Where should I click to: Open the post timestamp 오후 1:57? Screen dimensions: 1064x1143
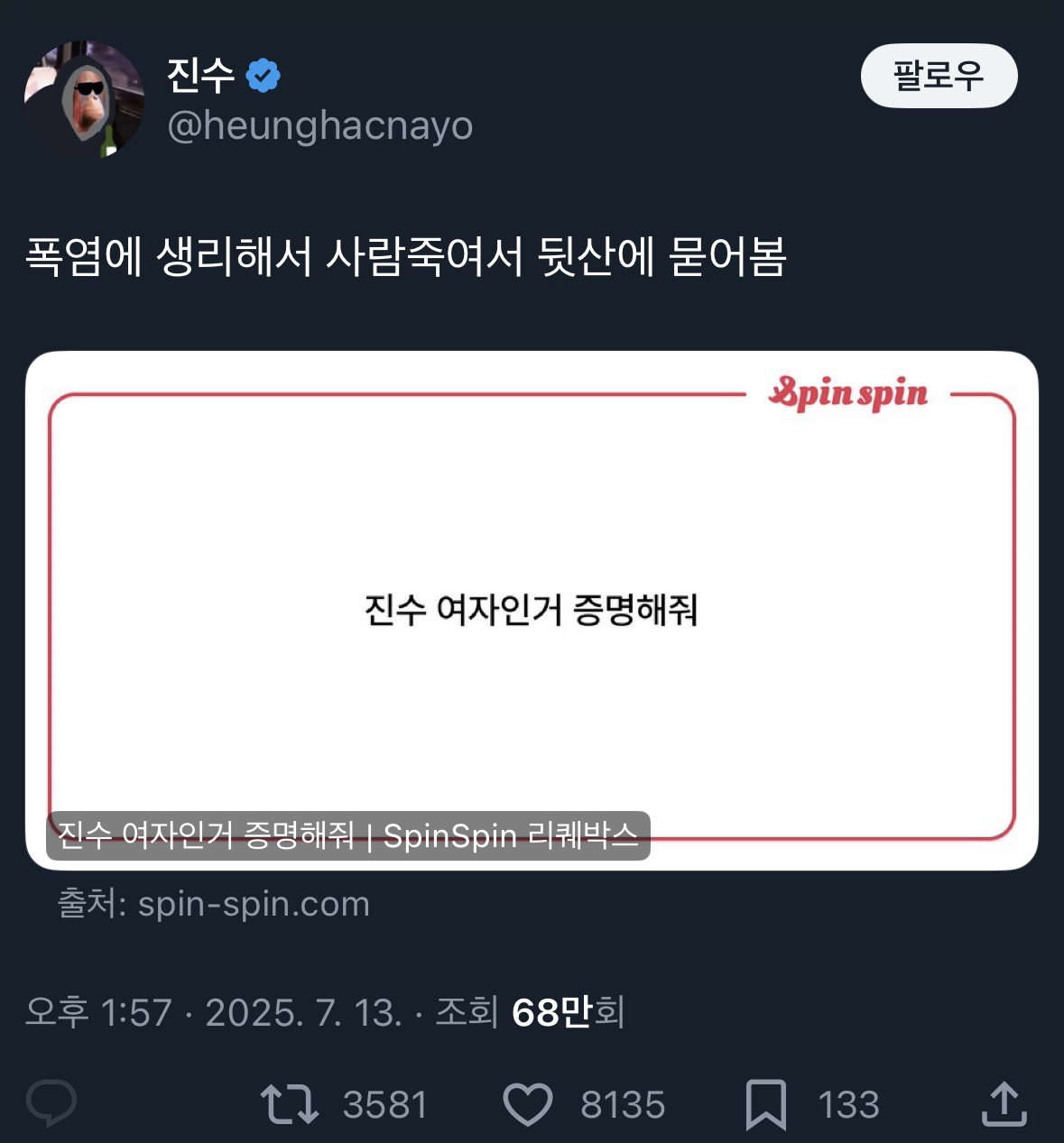pyautogui.click(x=98, y=1012)
